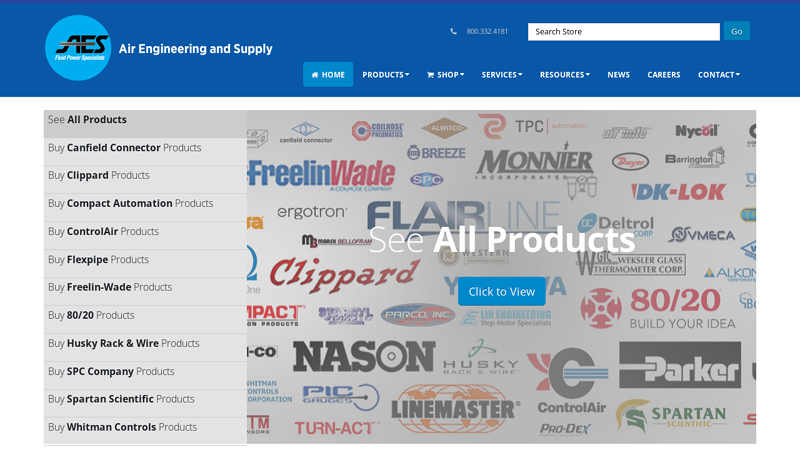Click the Search Store input field

(623, 32)
